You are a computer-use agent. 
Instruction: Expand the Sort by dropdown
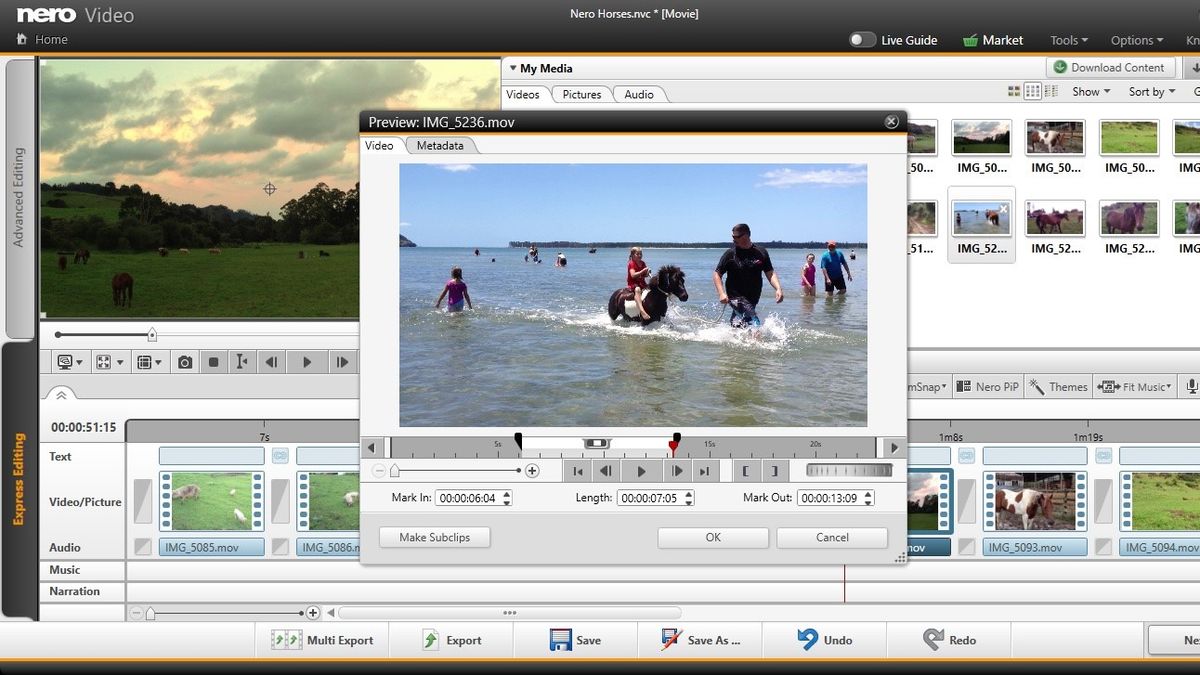tap(1151, 92)
